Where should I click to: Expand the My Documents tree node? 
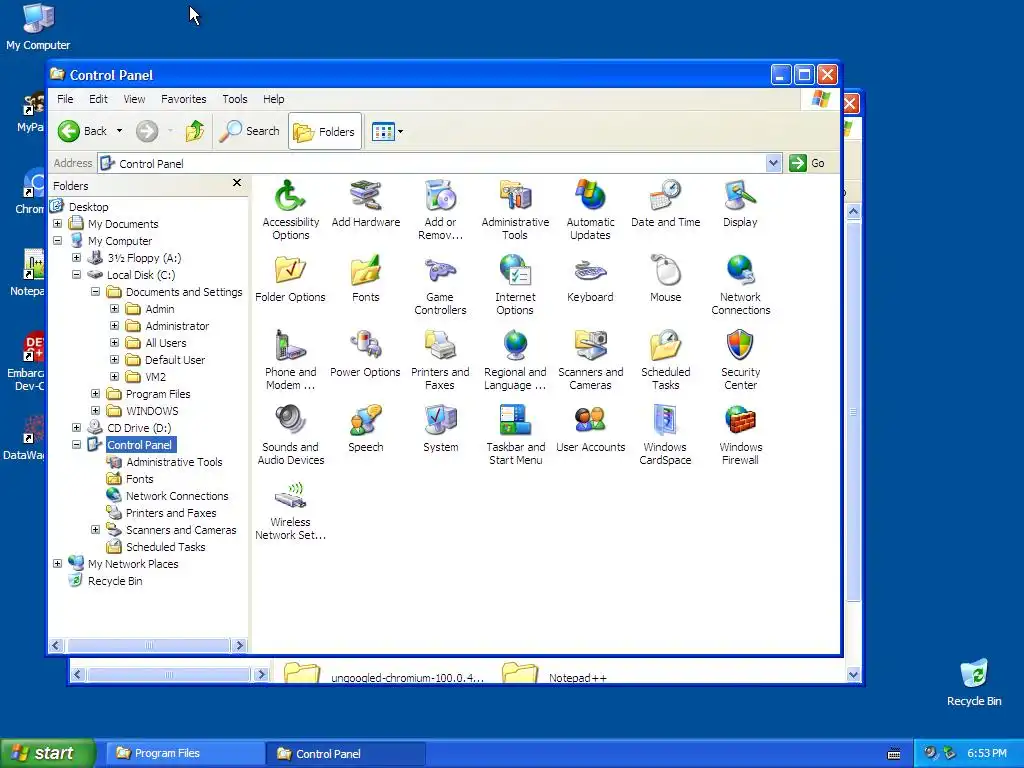tap(57, 223)
